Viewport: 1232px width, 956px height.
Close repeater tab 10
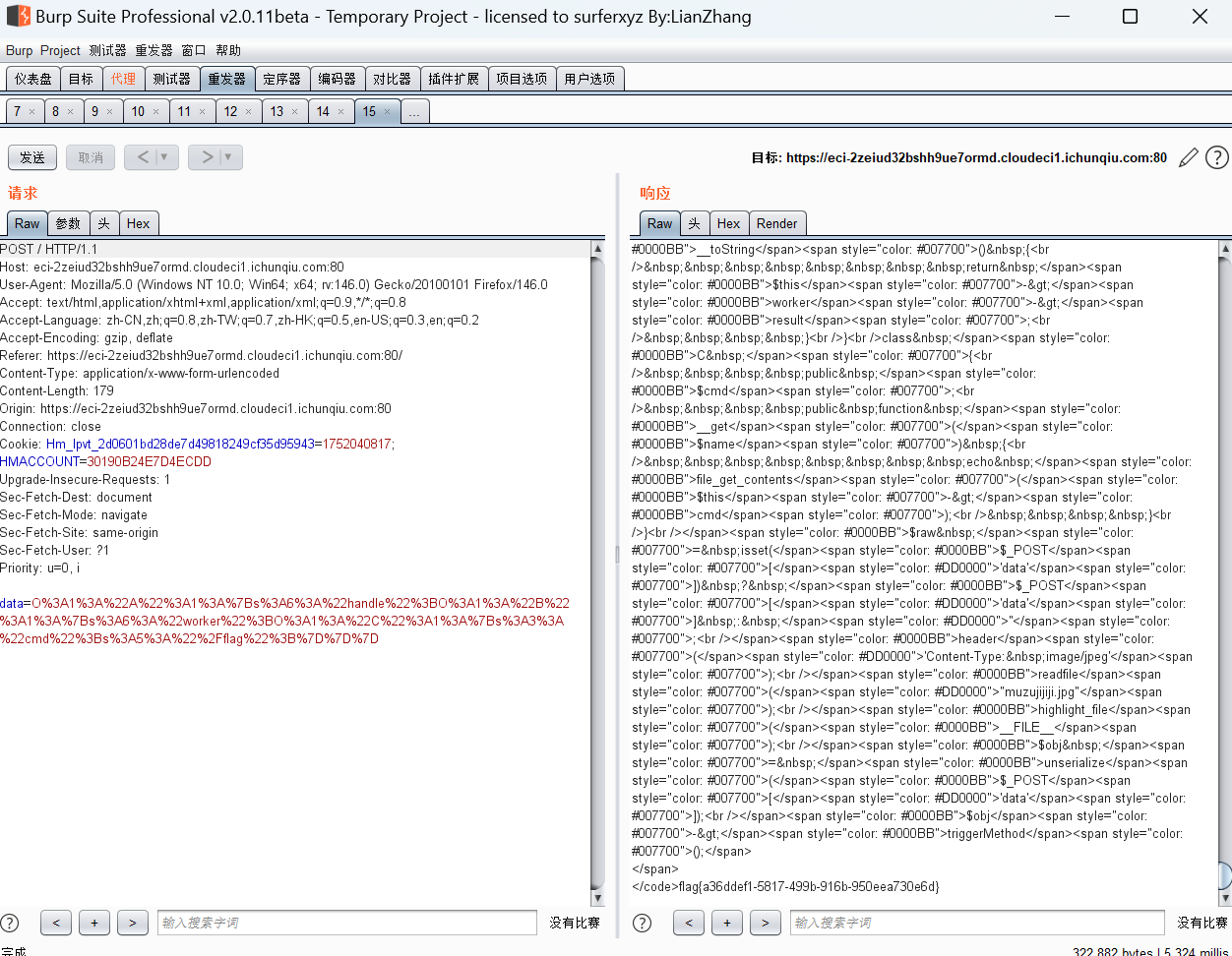(x=155, y=112)
